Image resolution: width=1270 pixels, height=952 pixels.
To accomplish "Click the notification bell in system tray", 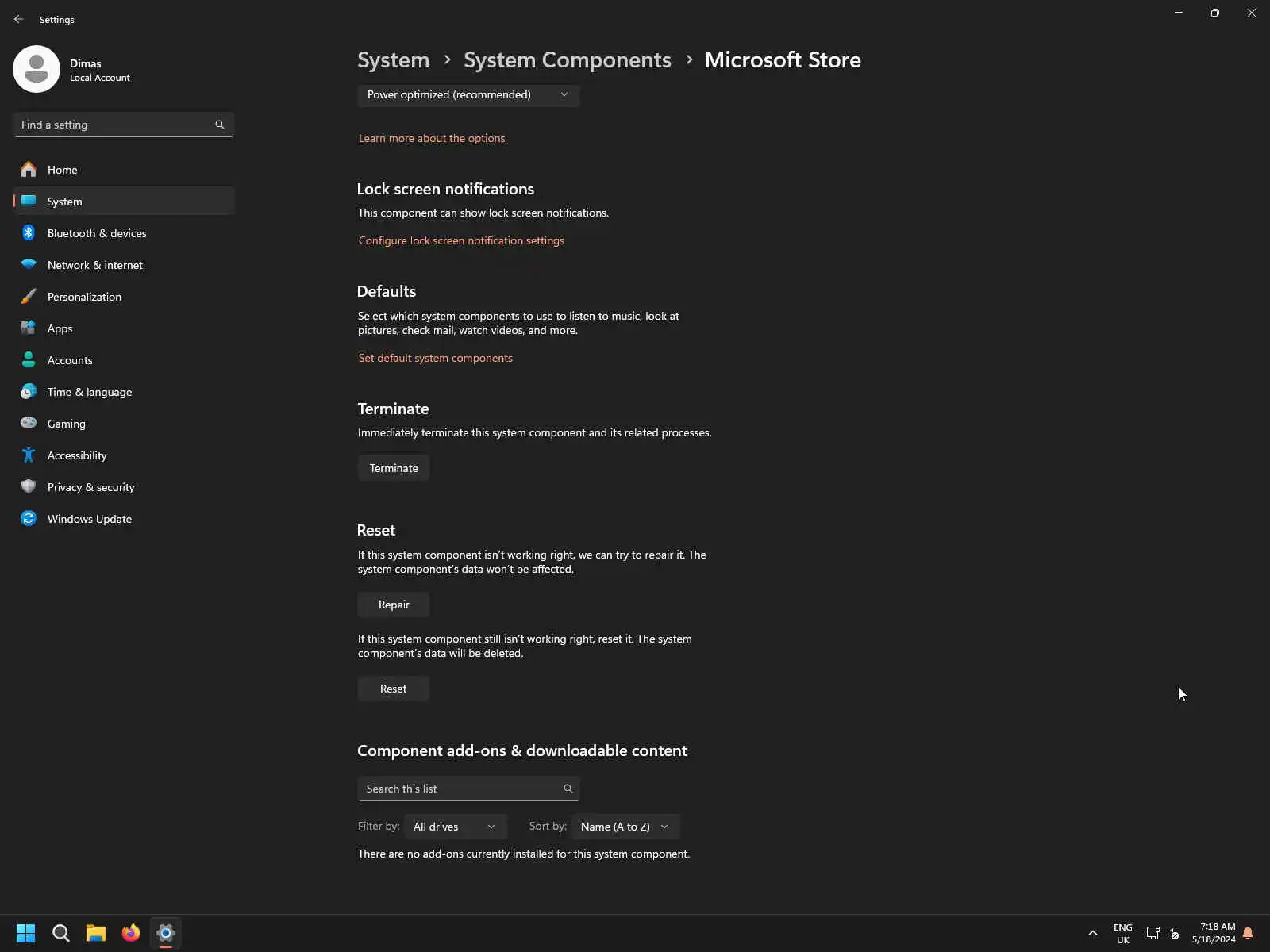I will (1248, 933).
